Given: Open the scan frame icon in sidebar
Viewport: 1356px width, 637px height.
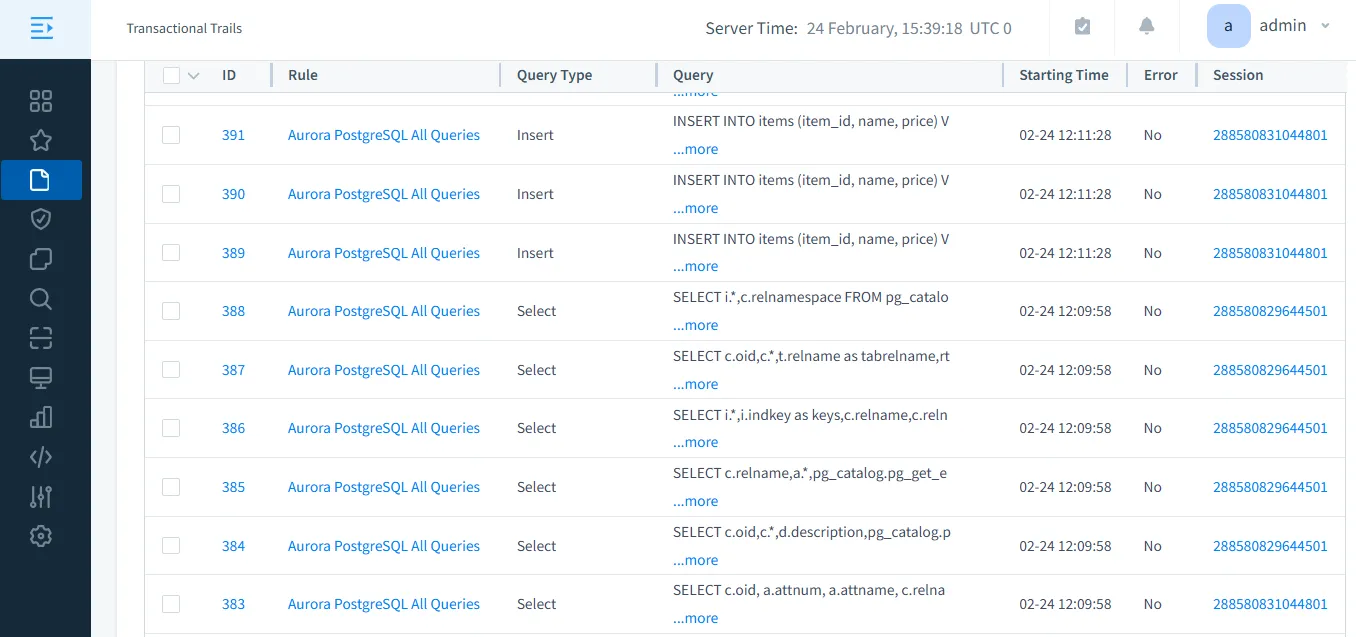Looking at the screenshot, I should 41,338.
